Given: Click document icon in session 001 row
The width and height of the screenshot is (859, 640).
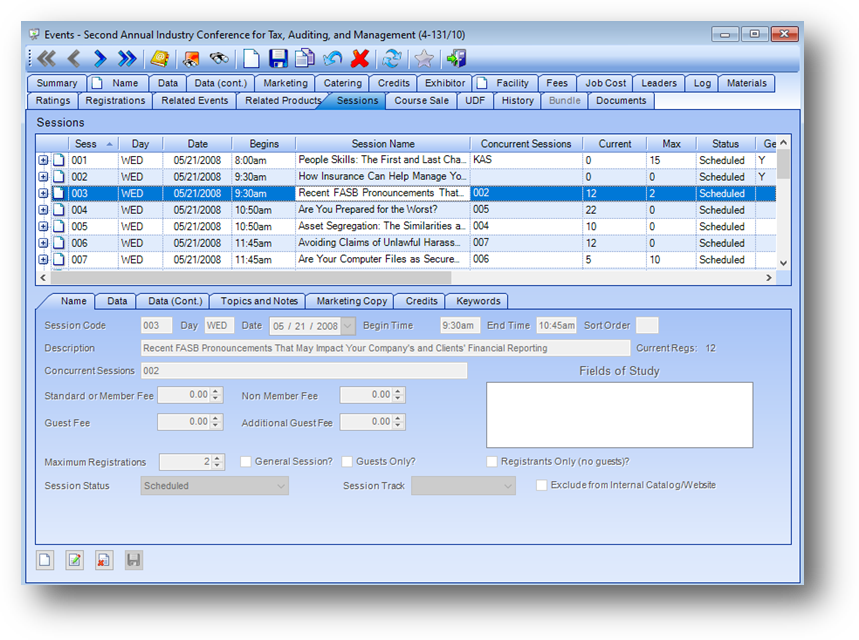Looking at the screenshot, I should (59, 160).
